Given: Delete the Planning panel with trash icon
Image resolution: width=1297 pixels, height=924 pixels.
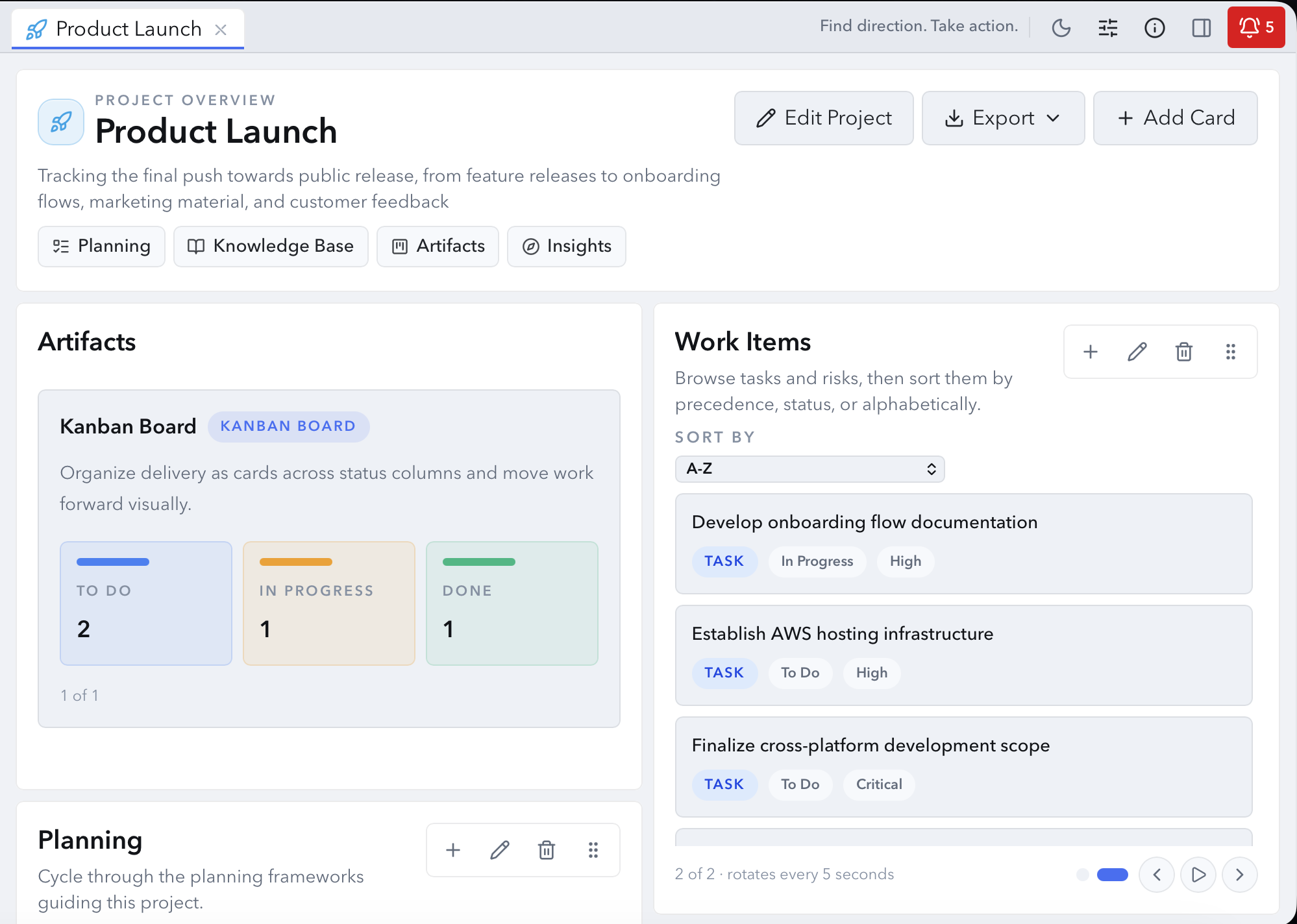Looking at the screenshot, I should pyautogui.click(x=547, y=850).
